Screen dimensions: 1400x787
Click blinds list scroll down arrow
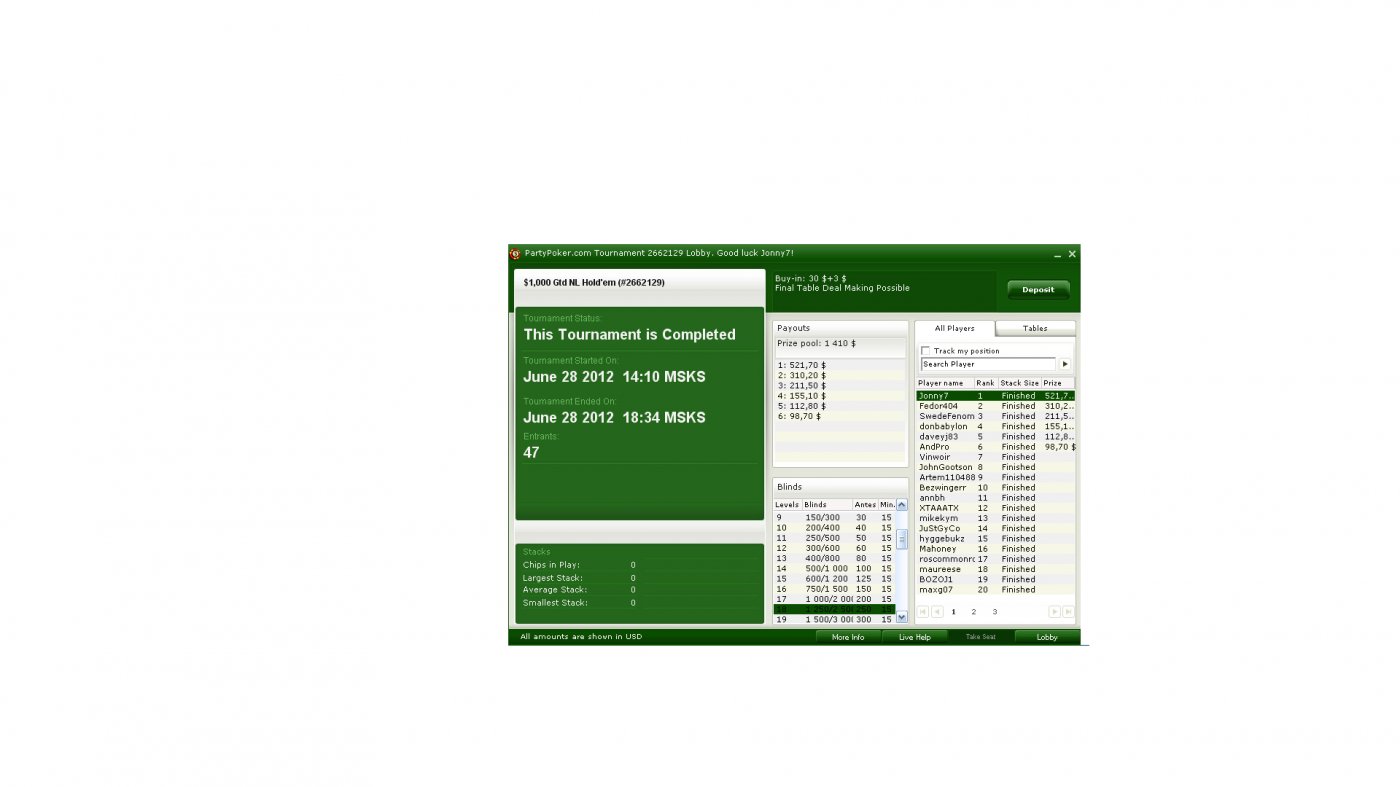(902, 618)
